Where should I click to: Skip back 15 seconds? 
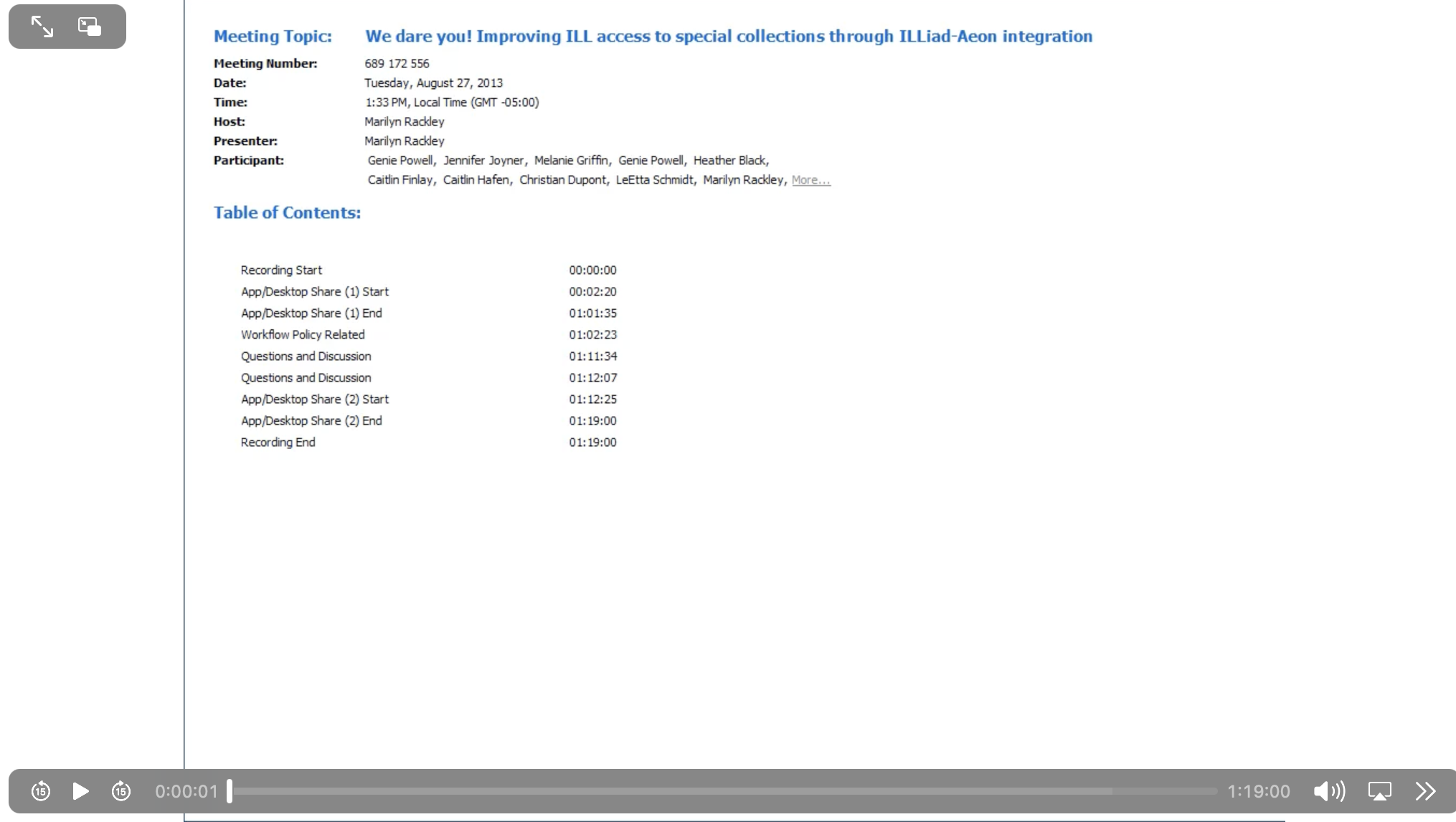point(41,791)
